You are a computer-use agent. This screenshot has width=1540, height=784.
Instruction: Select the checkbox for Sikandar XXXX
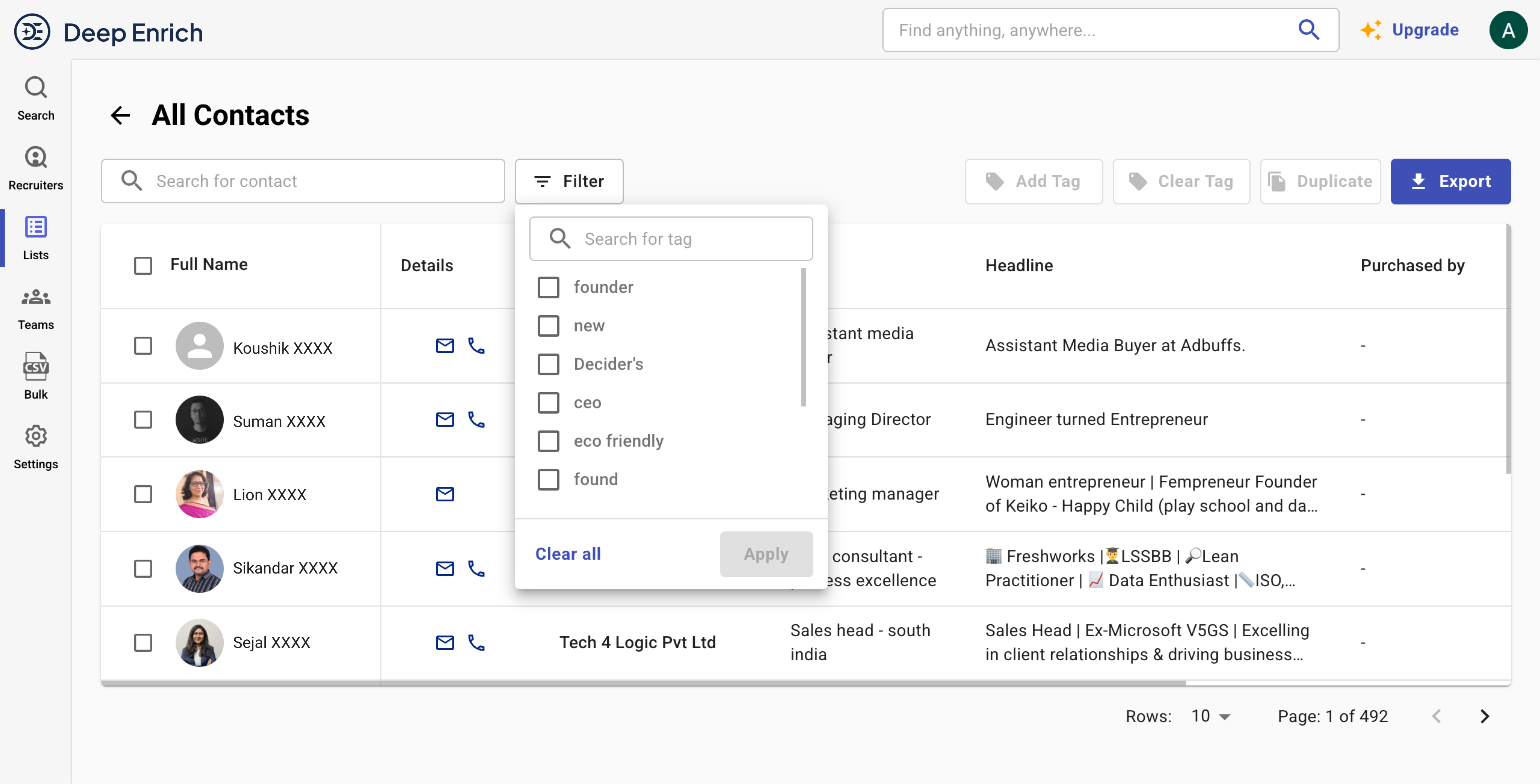tap(143, 568)
